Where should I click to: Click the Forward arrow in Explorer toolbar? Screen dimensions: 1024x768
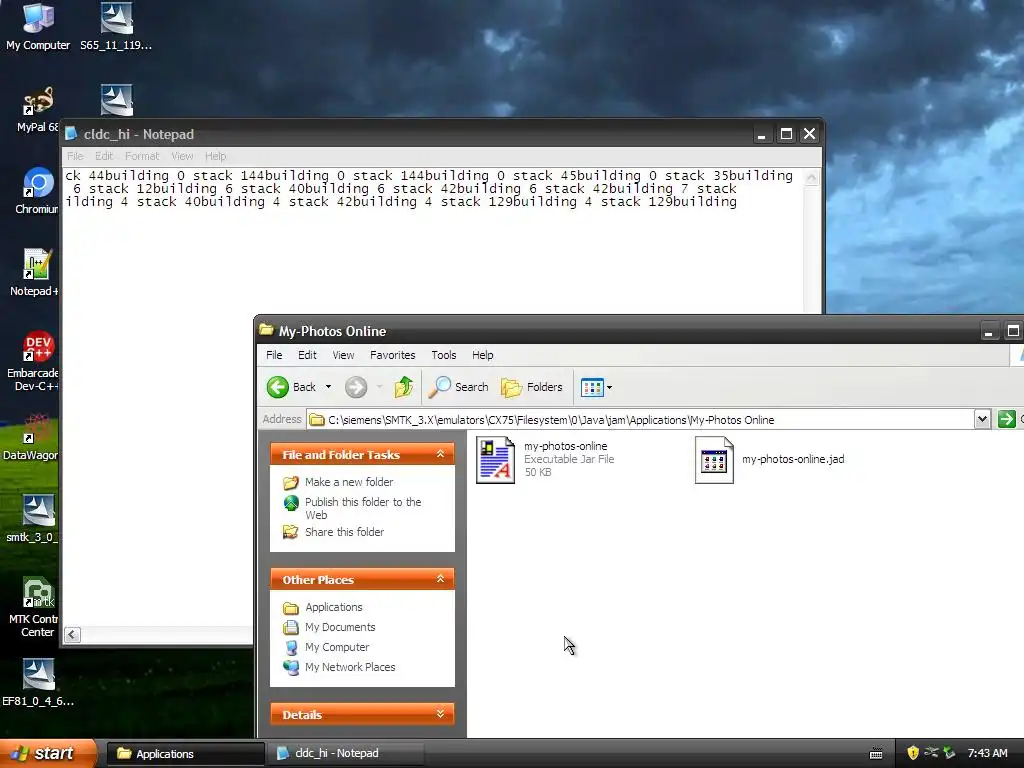pos(356,387)
